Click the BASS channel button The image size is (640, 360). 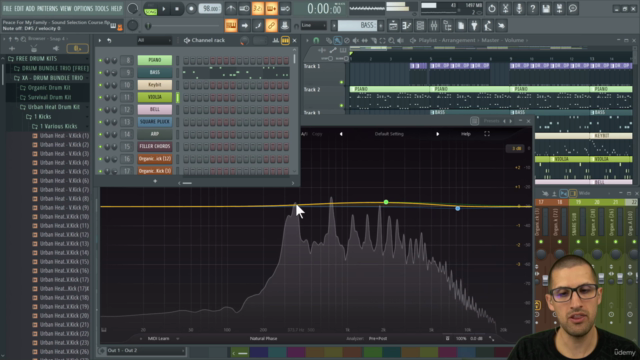click(155, 72)
